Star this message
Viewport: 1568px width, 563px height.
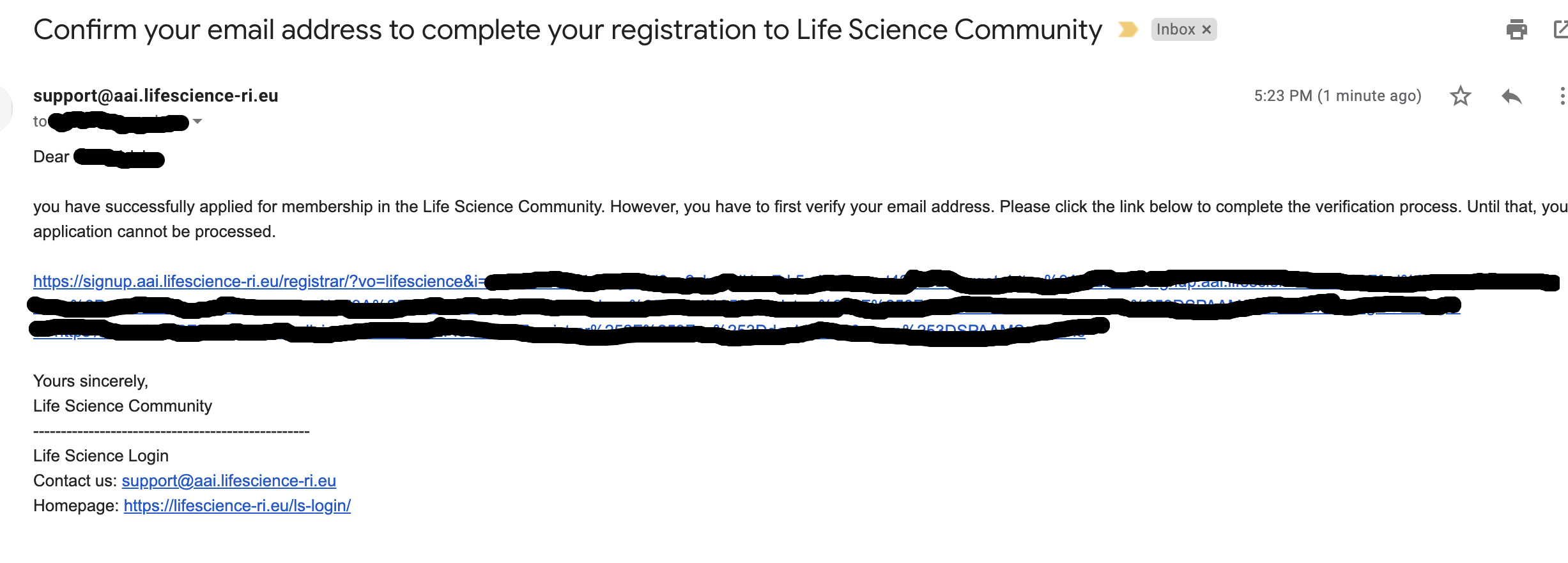tap(1460, 96)
